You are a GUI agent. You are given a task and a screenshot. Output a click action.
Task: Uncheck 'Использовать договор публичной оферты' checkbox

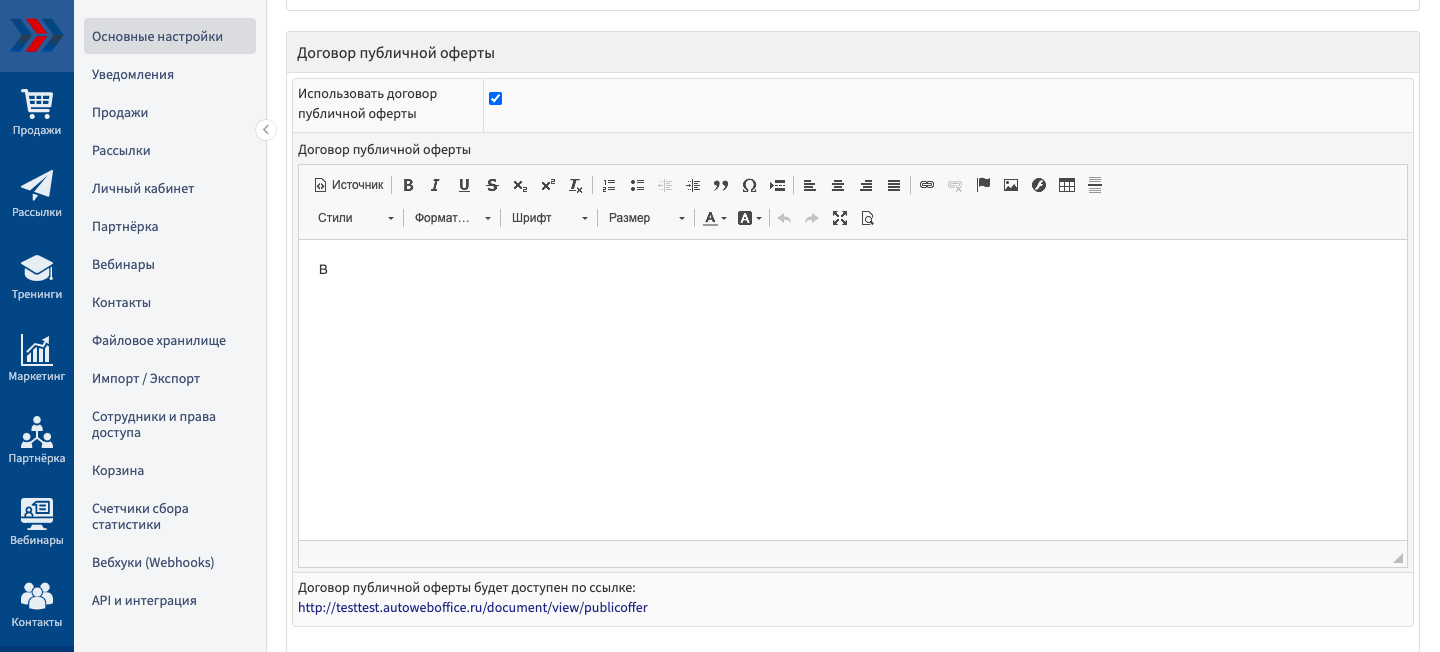[495, 98]
